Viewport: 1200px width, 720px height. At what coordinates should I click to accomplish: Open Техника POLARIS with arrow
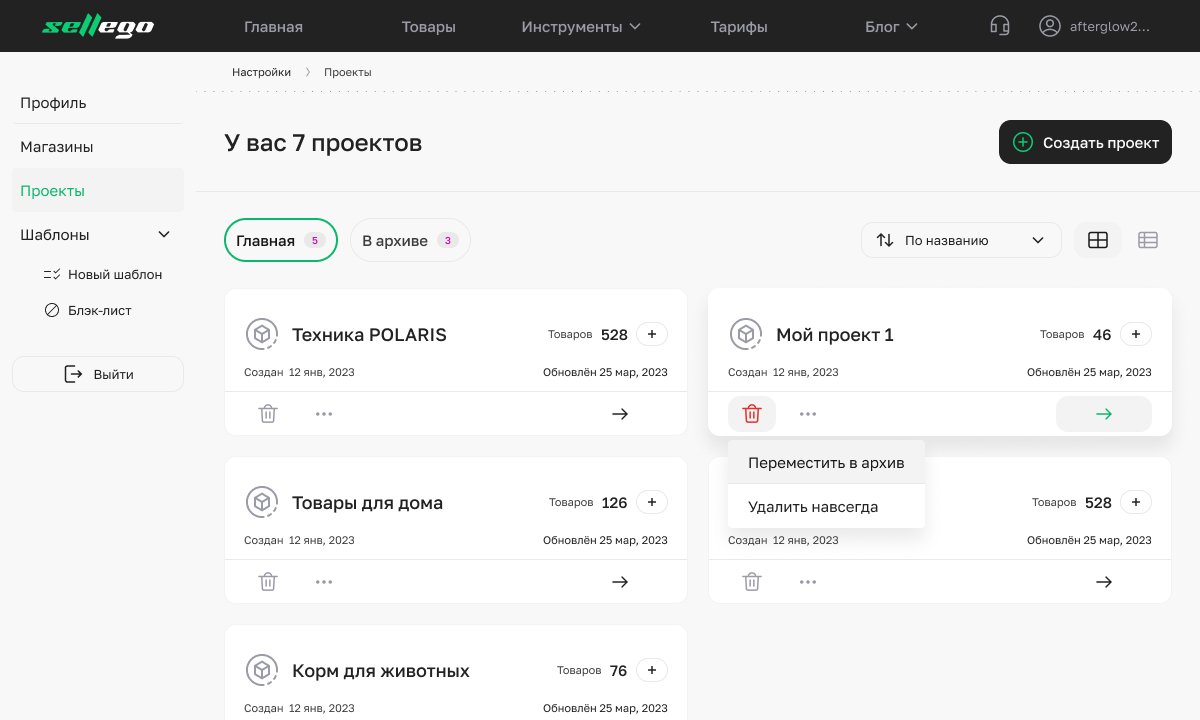click(620, 413)
